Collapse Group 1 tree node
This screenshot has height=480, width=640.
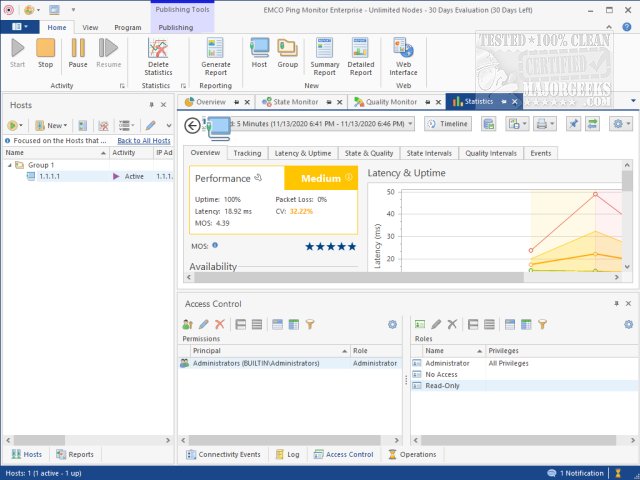tap(10, 165)
